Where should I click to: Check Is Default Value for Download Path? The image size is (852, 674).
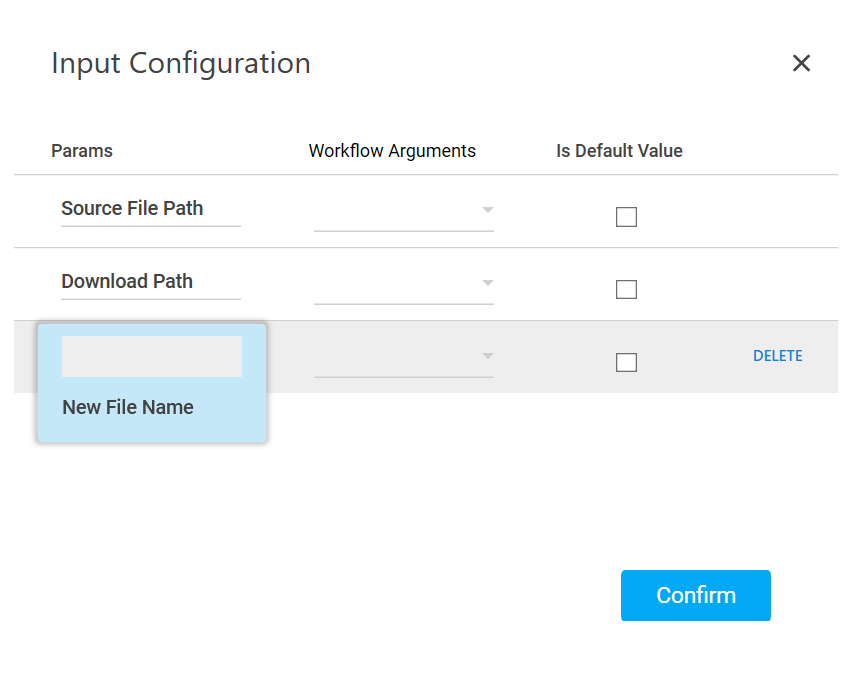(626, 290)
